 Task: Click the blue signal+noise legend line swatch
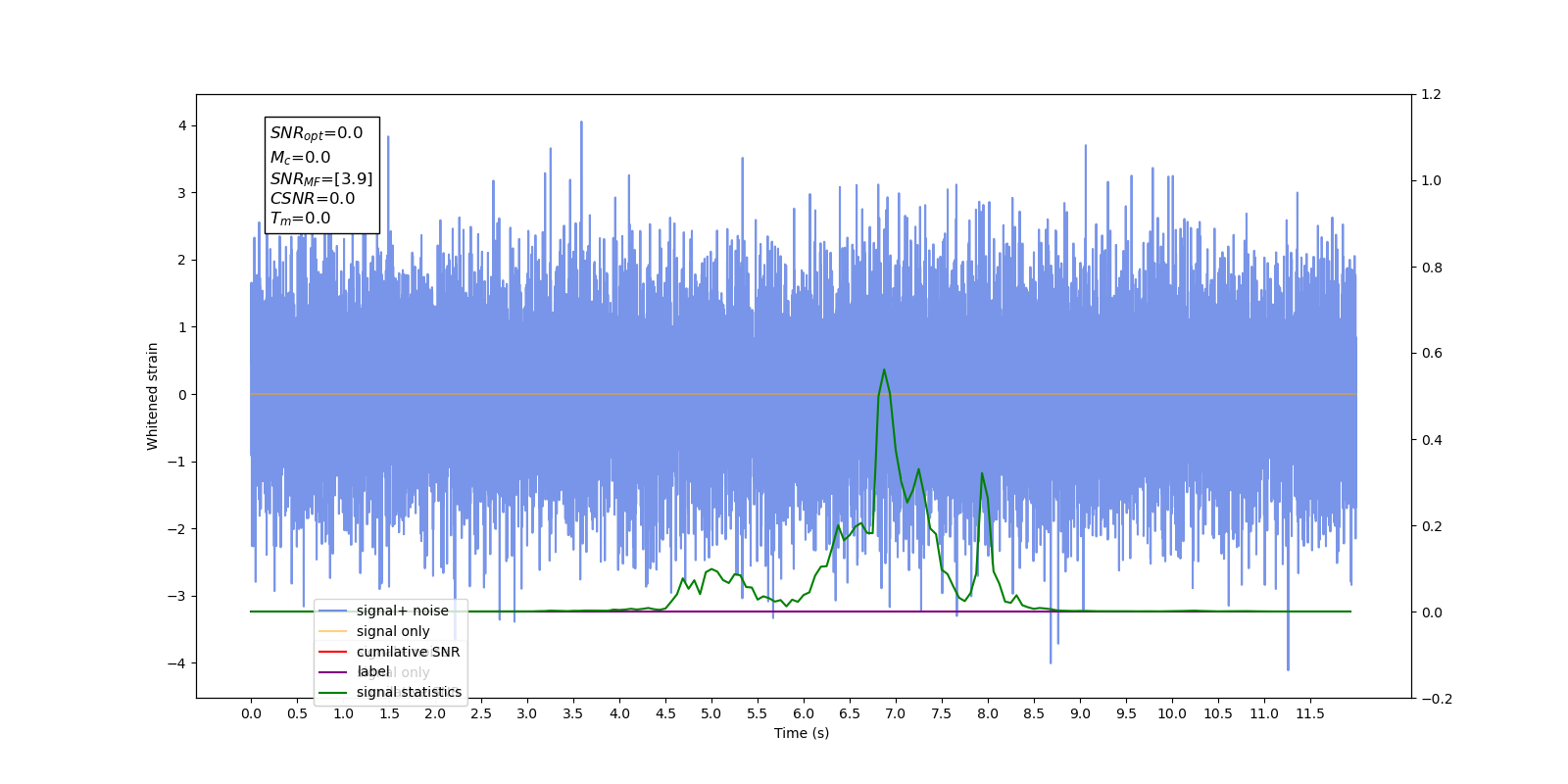(333, 611)
